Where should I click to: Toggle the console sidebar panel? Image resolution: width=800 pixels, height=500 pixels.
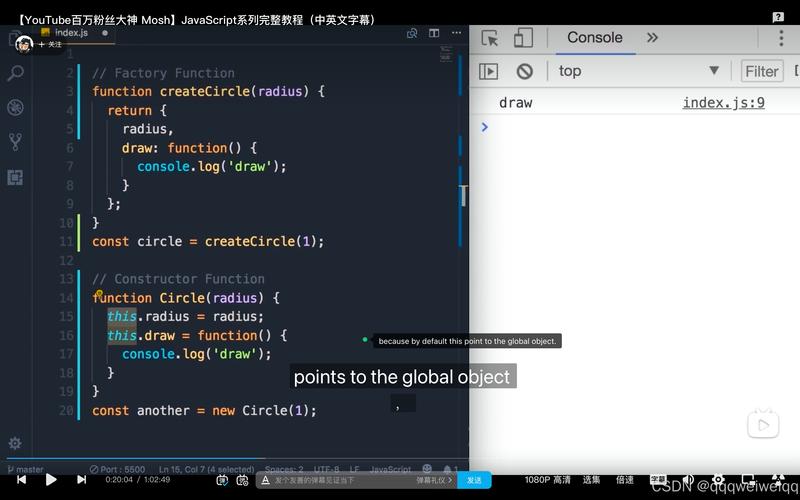(488, 71)
